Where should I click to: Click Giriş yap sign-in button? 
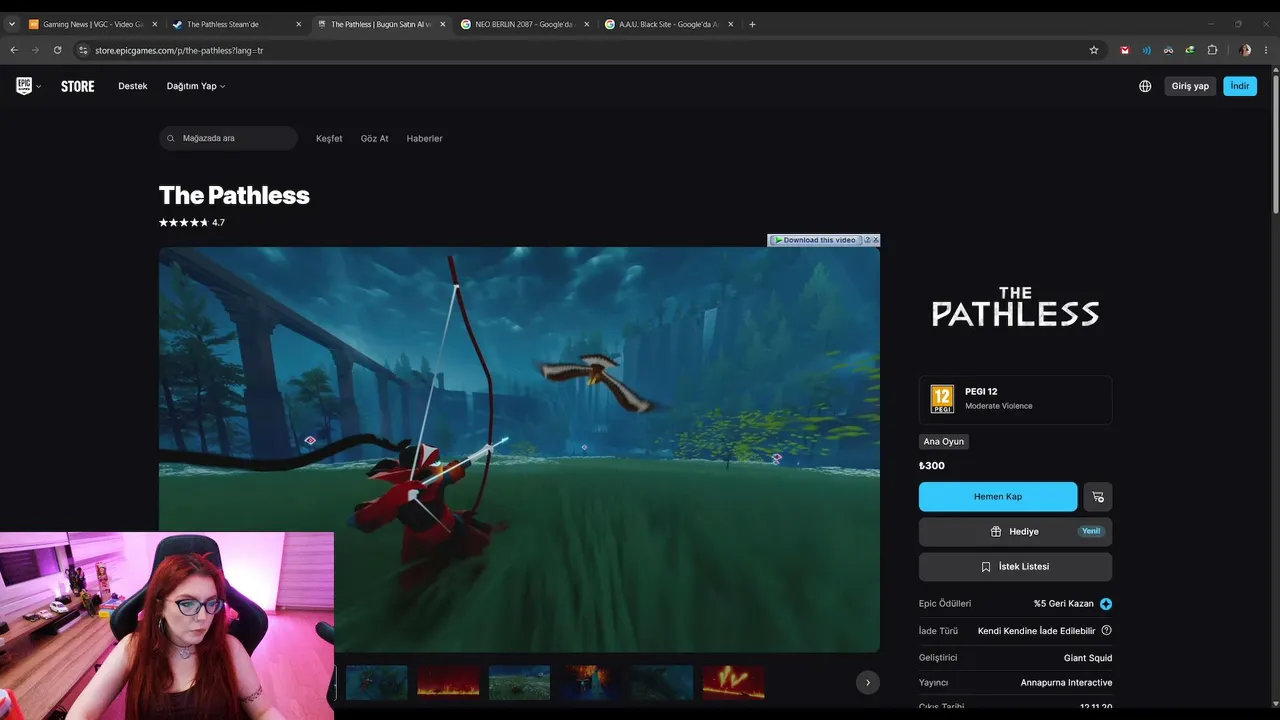click(1190, 86)
